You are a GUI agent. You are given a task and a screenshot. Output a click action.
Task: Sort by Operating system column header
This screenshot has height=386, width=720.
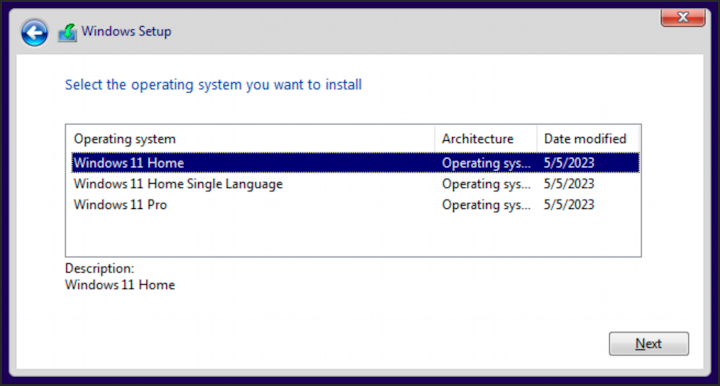[x=252, y=139]
